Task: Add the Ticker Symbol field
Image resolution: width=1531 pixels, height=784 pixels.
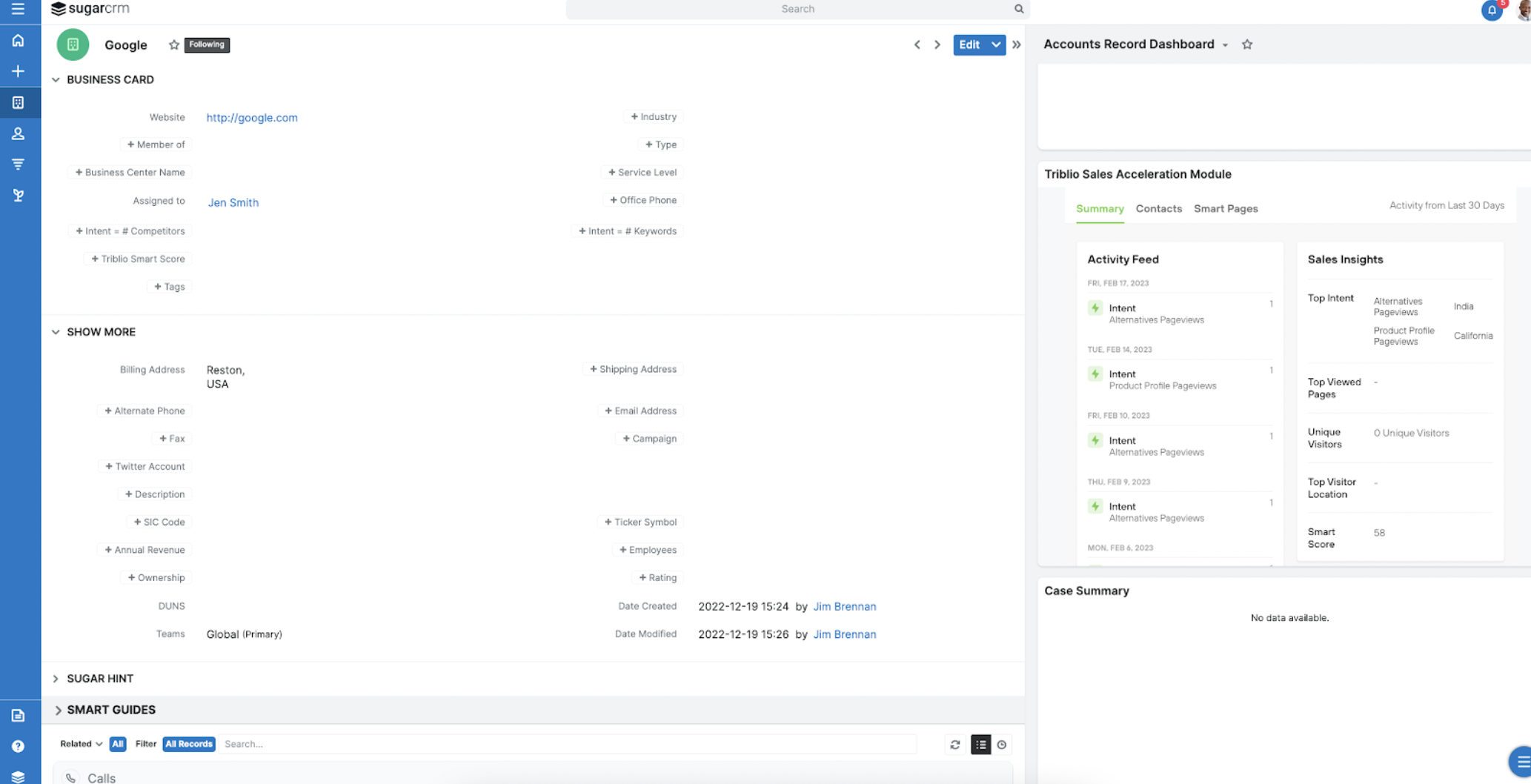Action: click(640, 522)
